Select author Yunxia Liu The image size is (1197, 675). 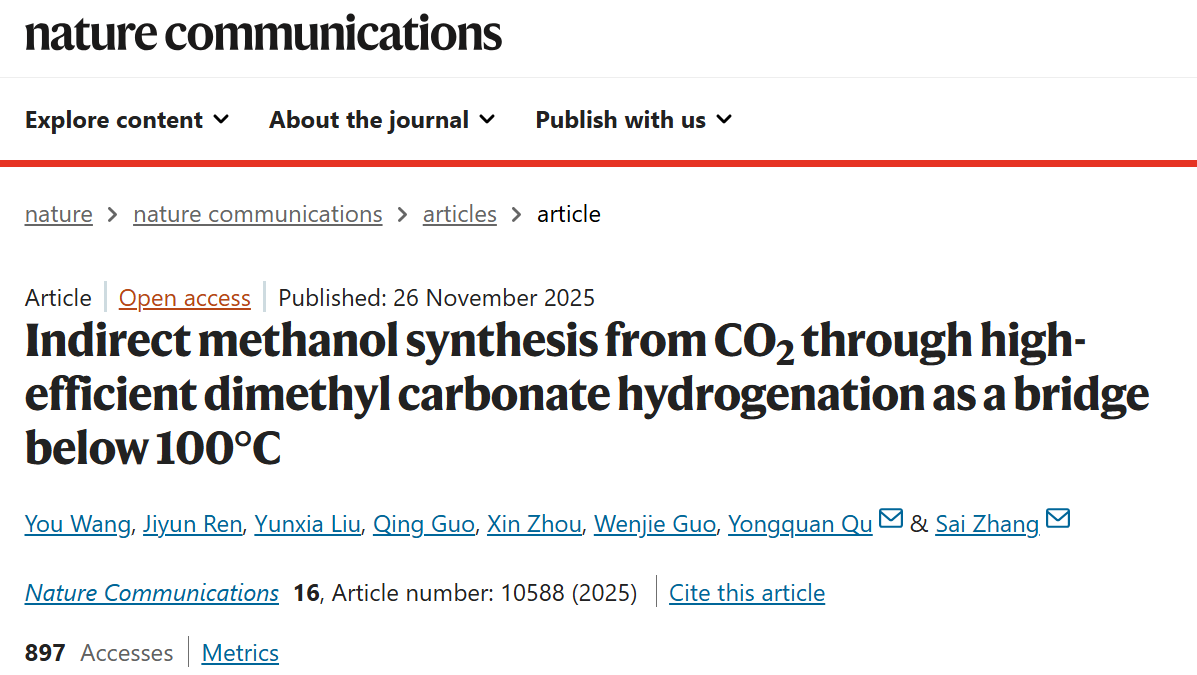click(x=307, y=524)
